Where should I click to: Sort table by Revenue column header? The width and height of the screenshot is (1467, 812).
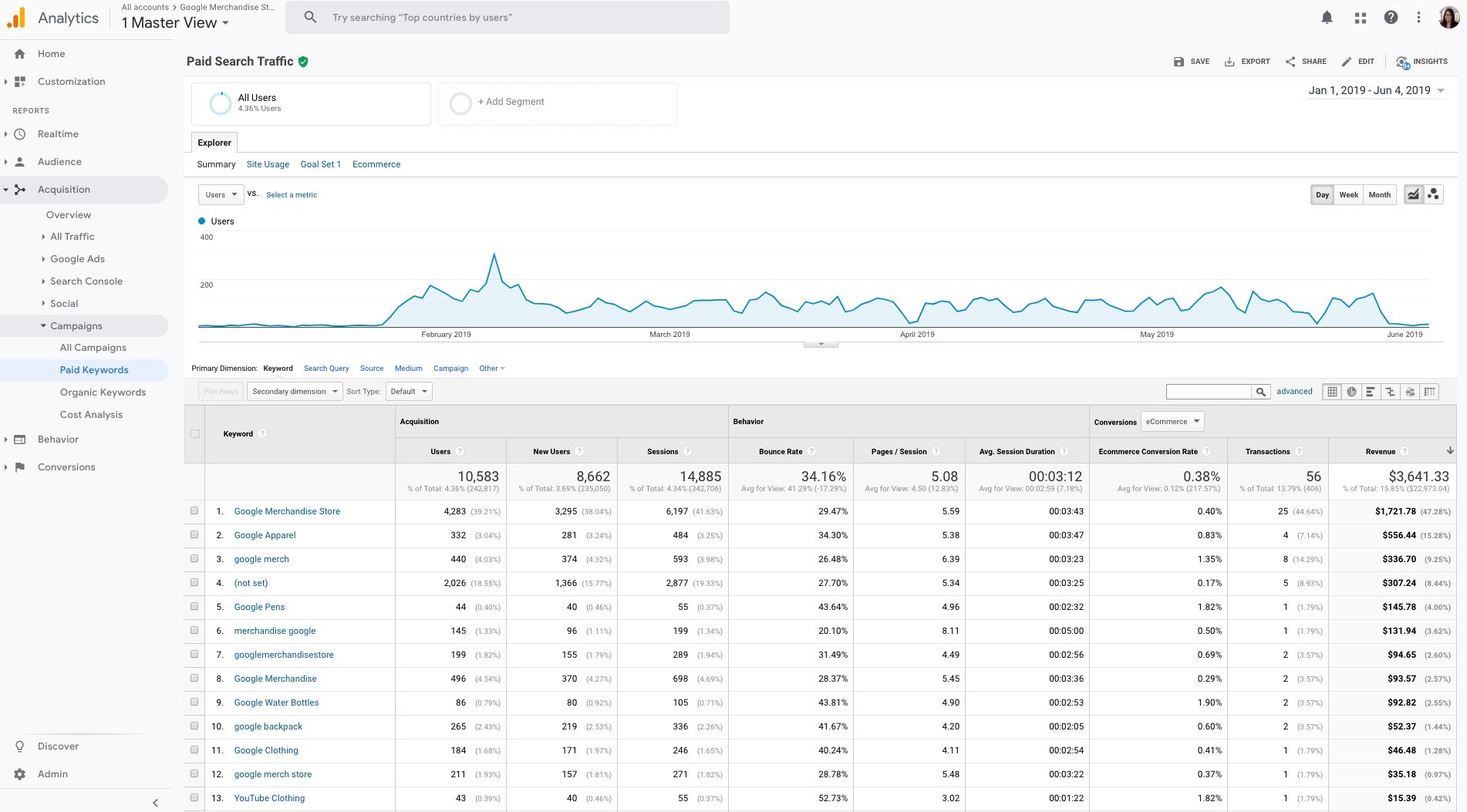(1380, 452)
